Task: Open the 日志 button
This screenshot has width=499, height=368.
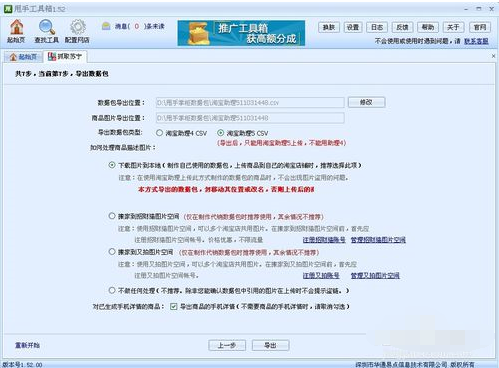Action: [377, 27]
